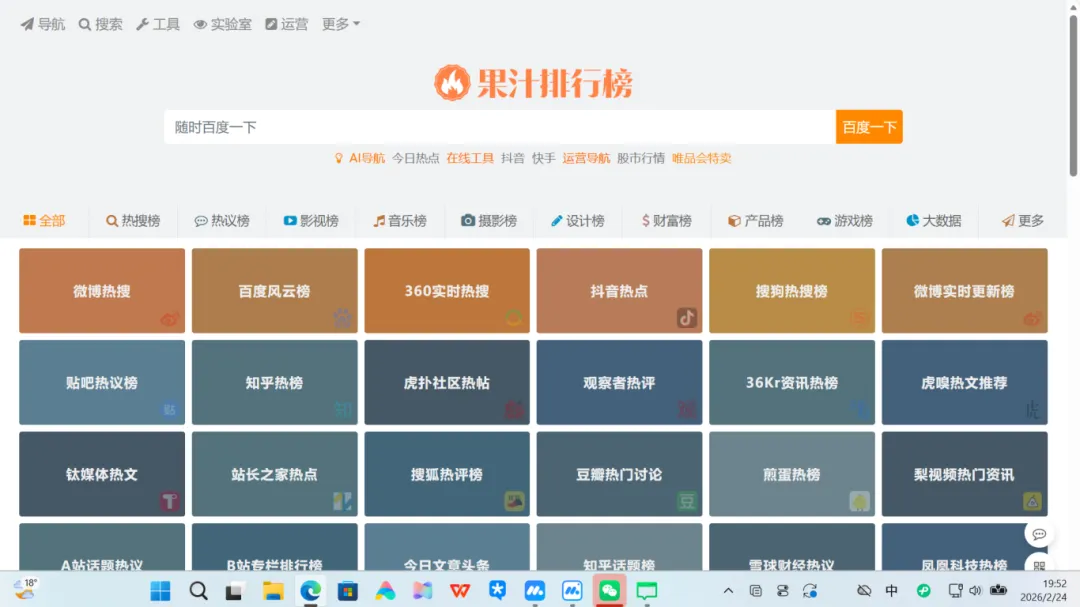1080x607 pixels.
Task: Follow the 唯品会特卖 link
Action: [x=701, y=158]
